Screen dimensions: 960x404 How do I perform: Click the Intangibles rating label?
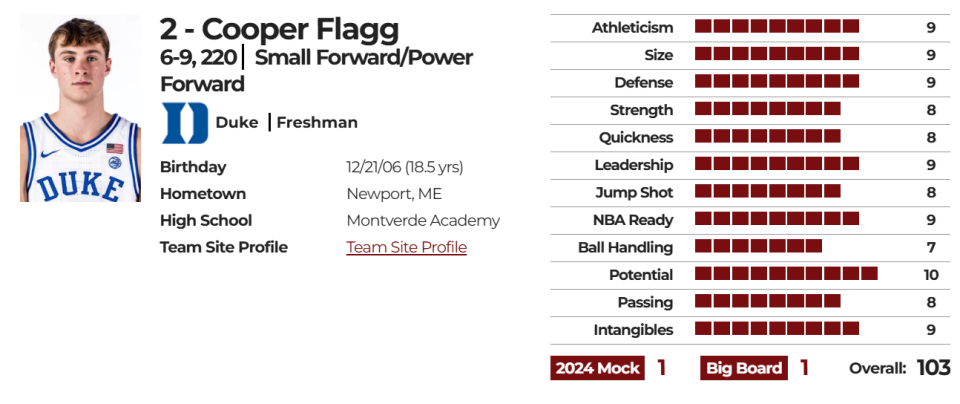633,330
